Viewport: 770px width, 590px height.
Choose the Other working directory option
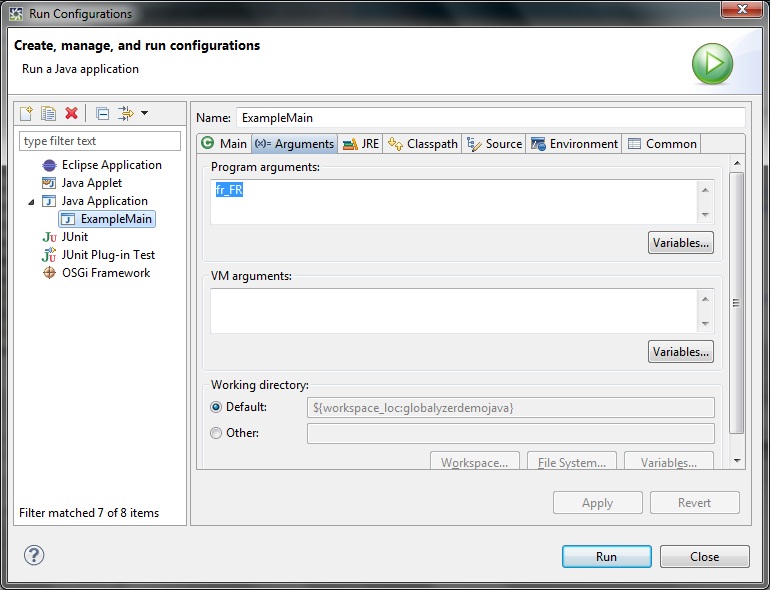tap(216, 433)
